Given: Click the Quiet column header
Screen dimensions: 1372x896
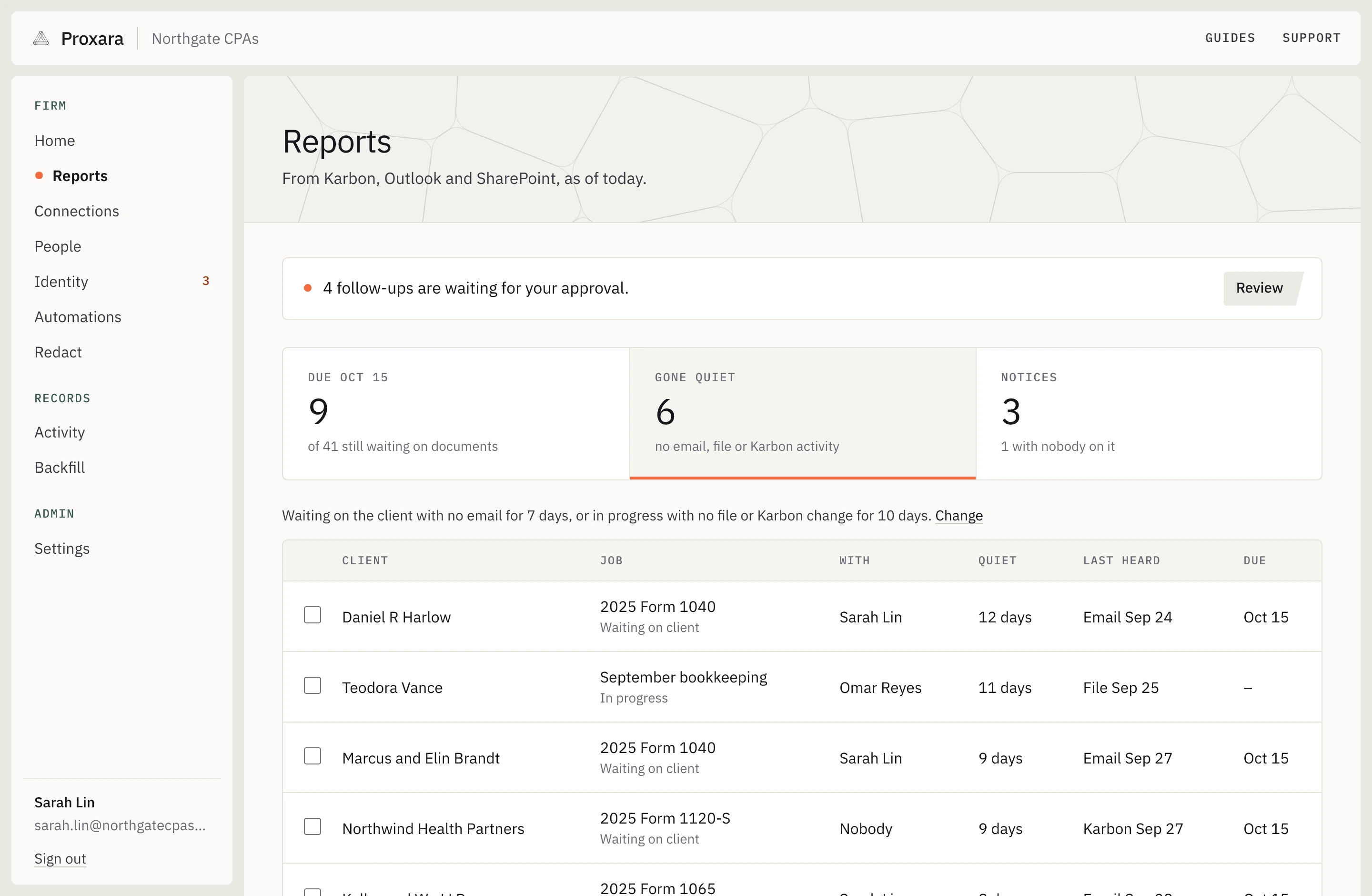Looking at the screenshot, I should point(997,560).
